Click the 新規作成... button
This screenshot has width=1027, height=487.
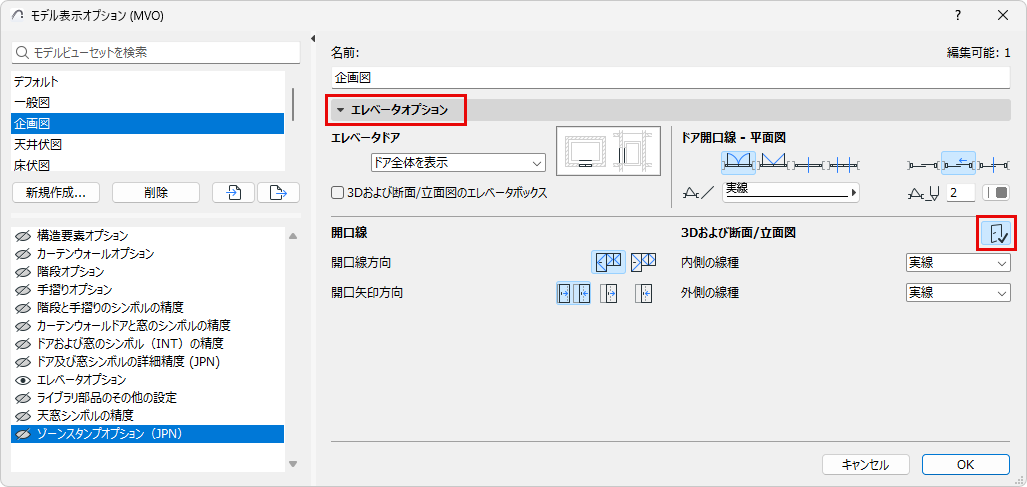56,192
